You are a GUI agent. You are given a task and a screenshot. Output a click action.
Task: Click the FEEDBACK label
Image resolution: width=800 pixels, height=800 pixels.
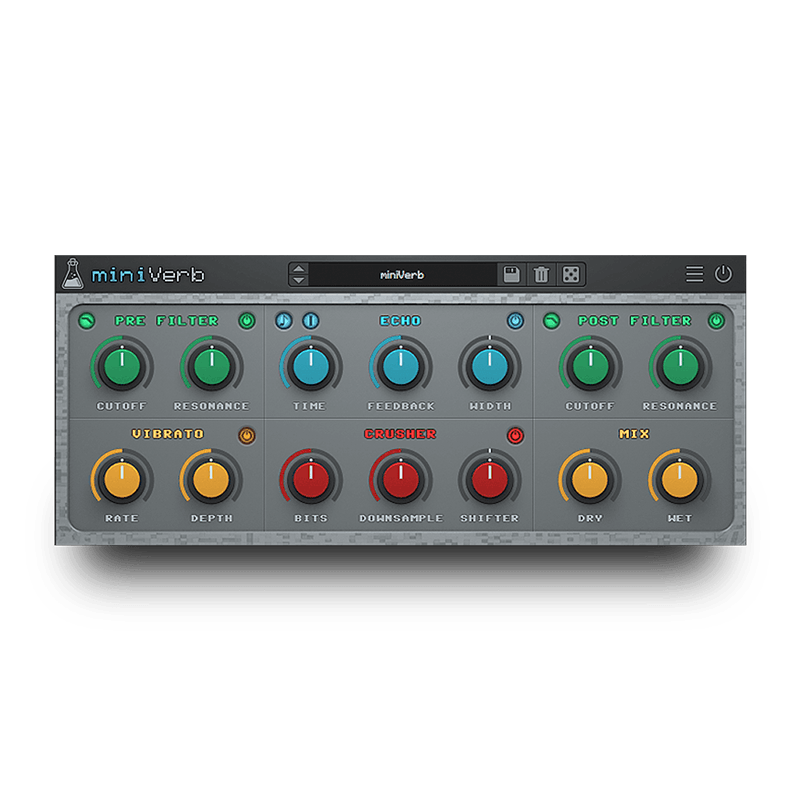click(x=401, y=406)
